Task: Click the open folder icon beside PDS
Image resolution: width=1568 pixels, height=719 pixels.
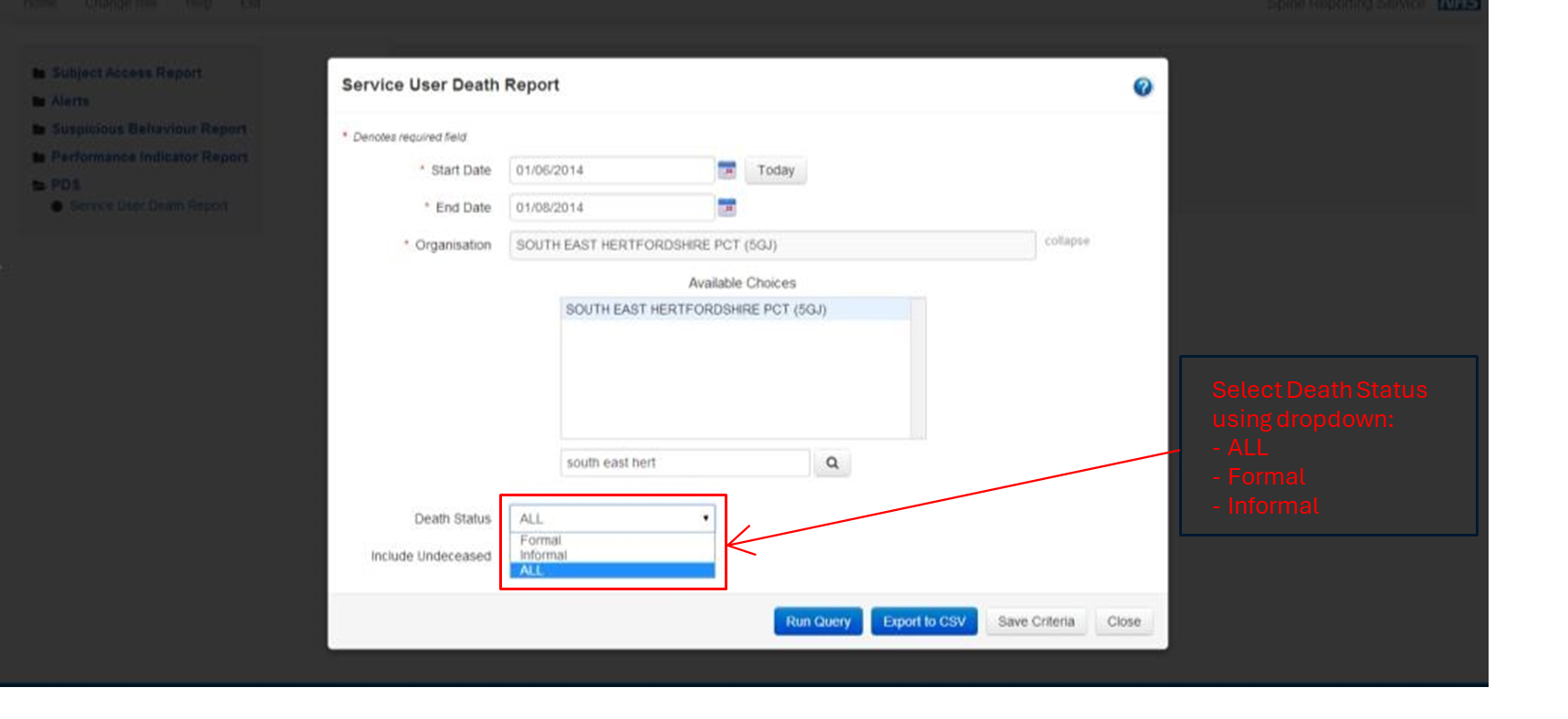Action: point(39,185)
